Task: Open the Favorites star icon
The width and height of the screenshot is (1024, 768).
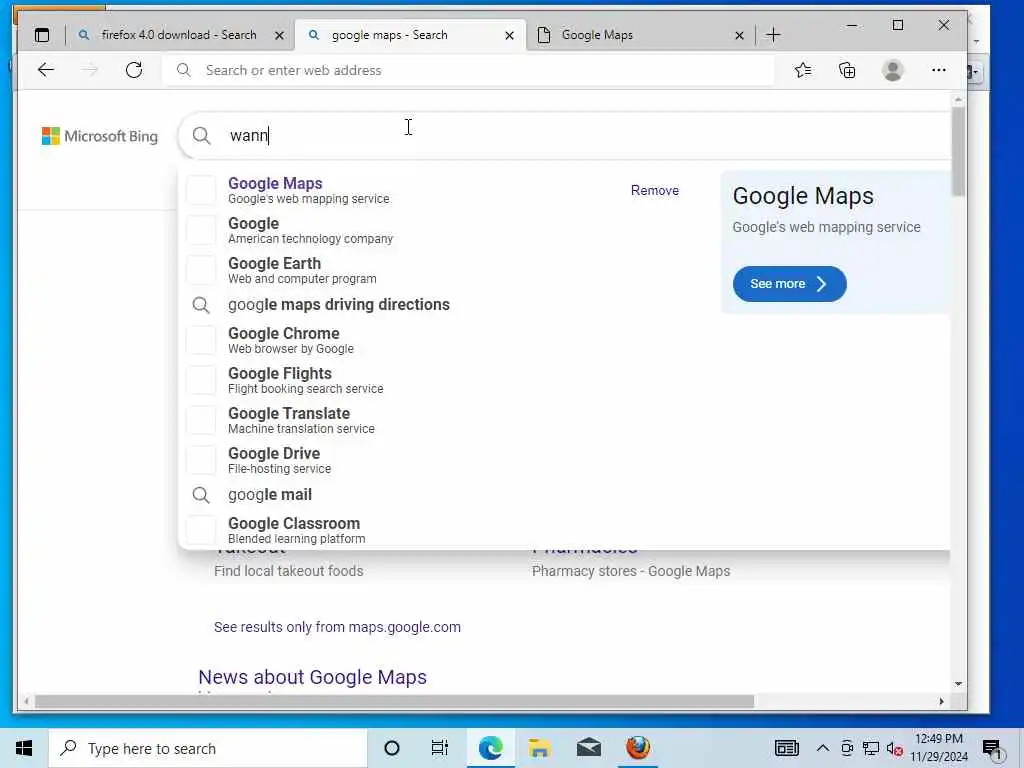Action: coord(803,70)
